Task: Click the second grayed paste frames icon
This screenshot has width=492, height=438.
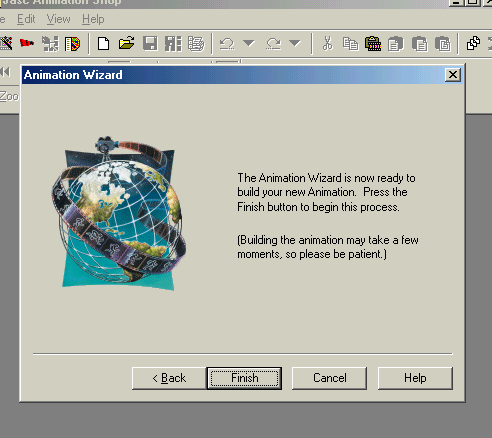Action: tap(419, 44)
